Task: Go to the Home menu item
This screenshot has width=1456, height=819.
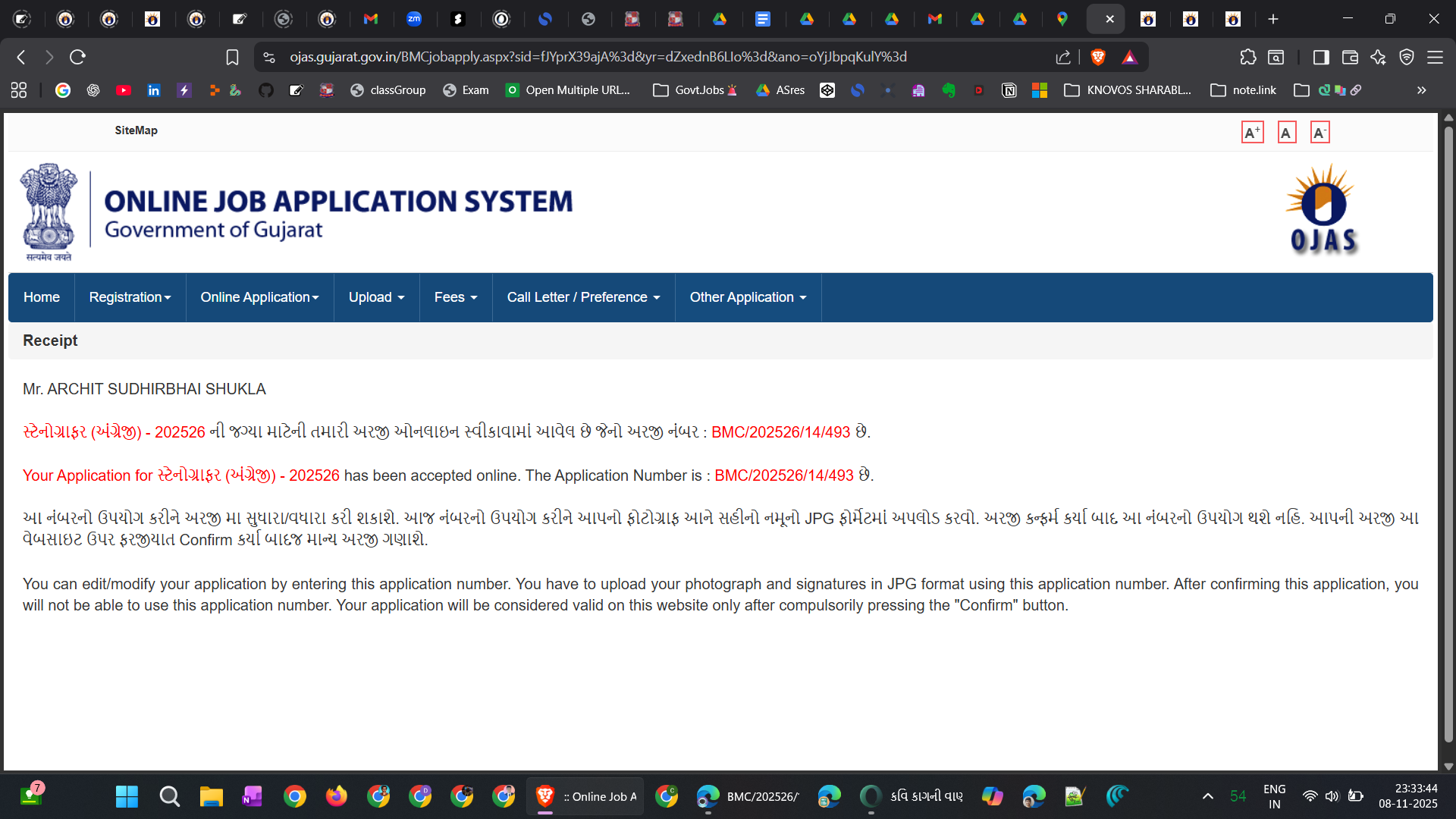Action: pyautogui.click(x=41, y=297)
